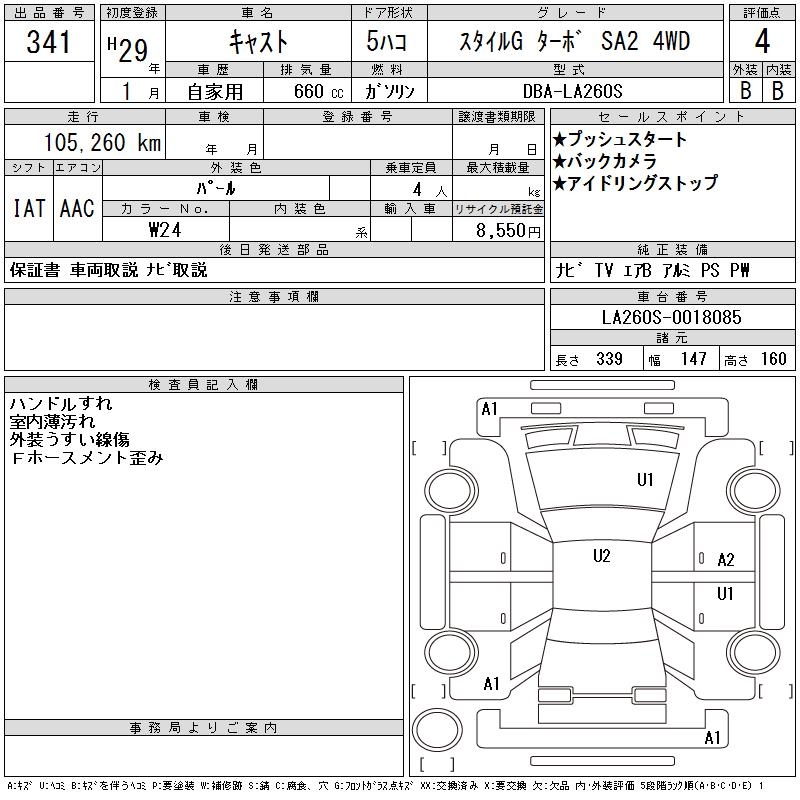The width and height of the screenshot is (800, 800).
Task: Click the U2 mark on the roof
Action: click(x=602, y=556)
